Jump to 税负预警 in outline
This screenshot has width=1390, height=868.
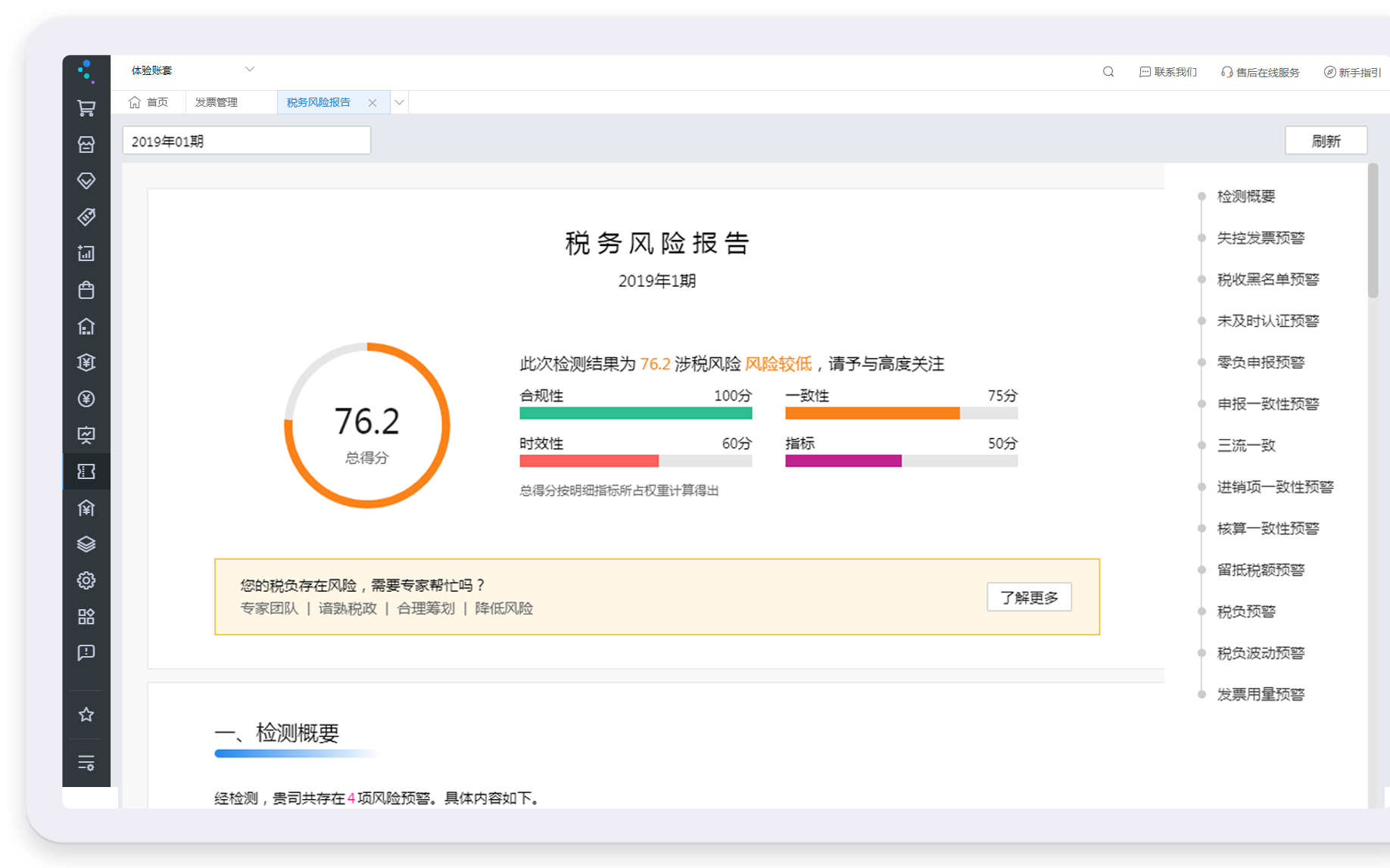(1246, 611)
